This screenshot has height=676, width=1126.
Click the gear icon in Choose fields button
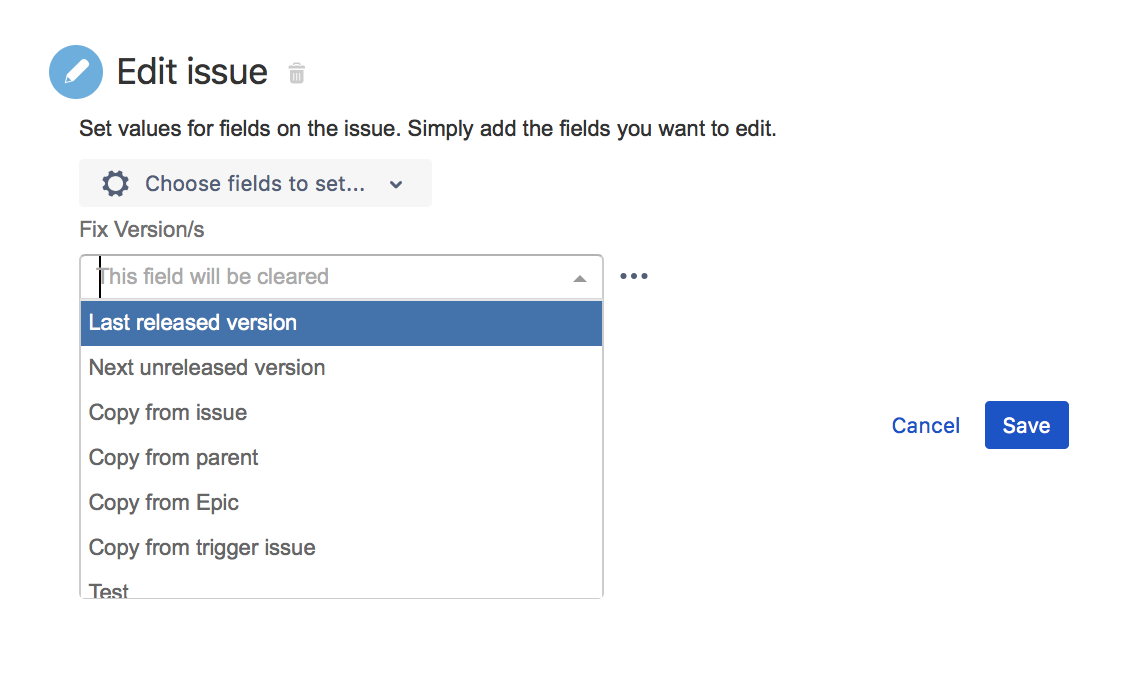(x=115, y=183)
